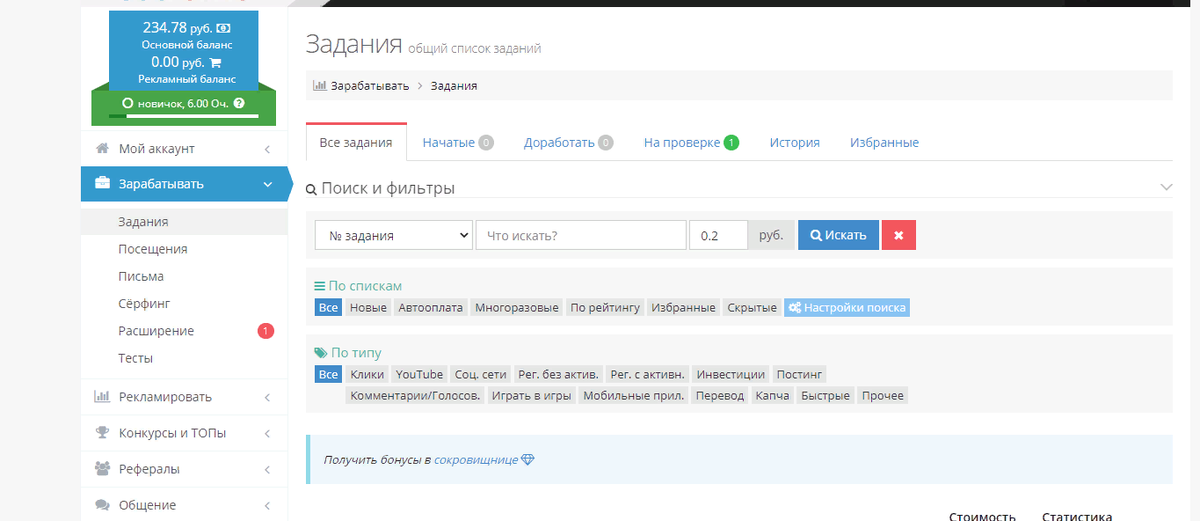The height and width of the screenshot is (521, 1200).
Task: Select the Рег. без актив. type filter
Action: point(559,375)
